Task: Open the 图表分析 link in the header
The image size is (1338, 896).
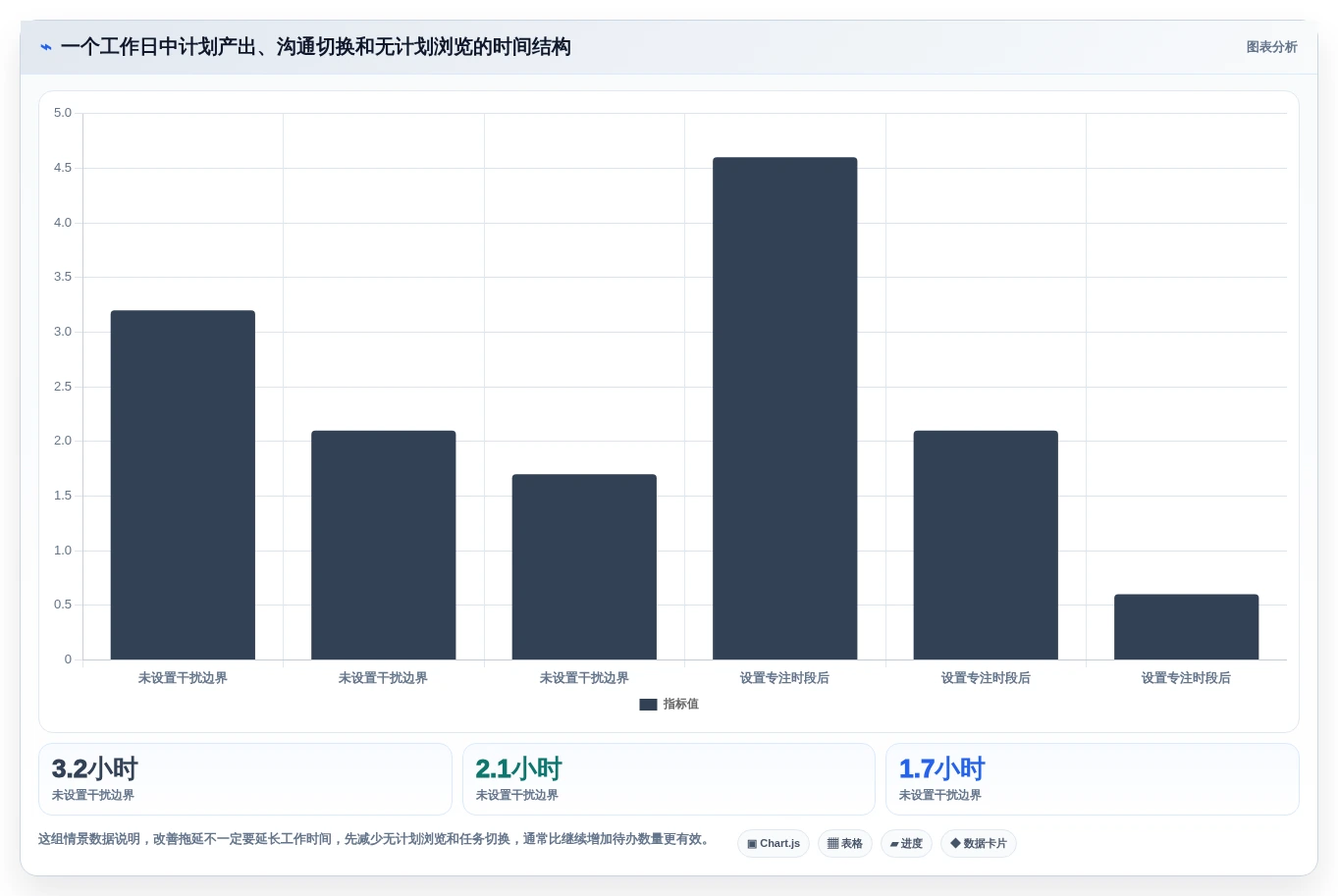Action: pos(1271,47)
